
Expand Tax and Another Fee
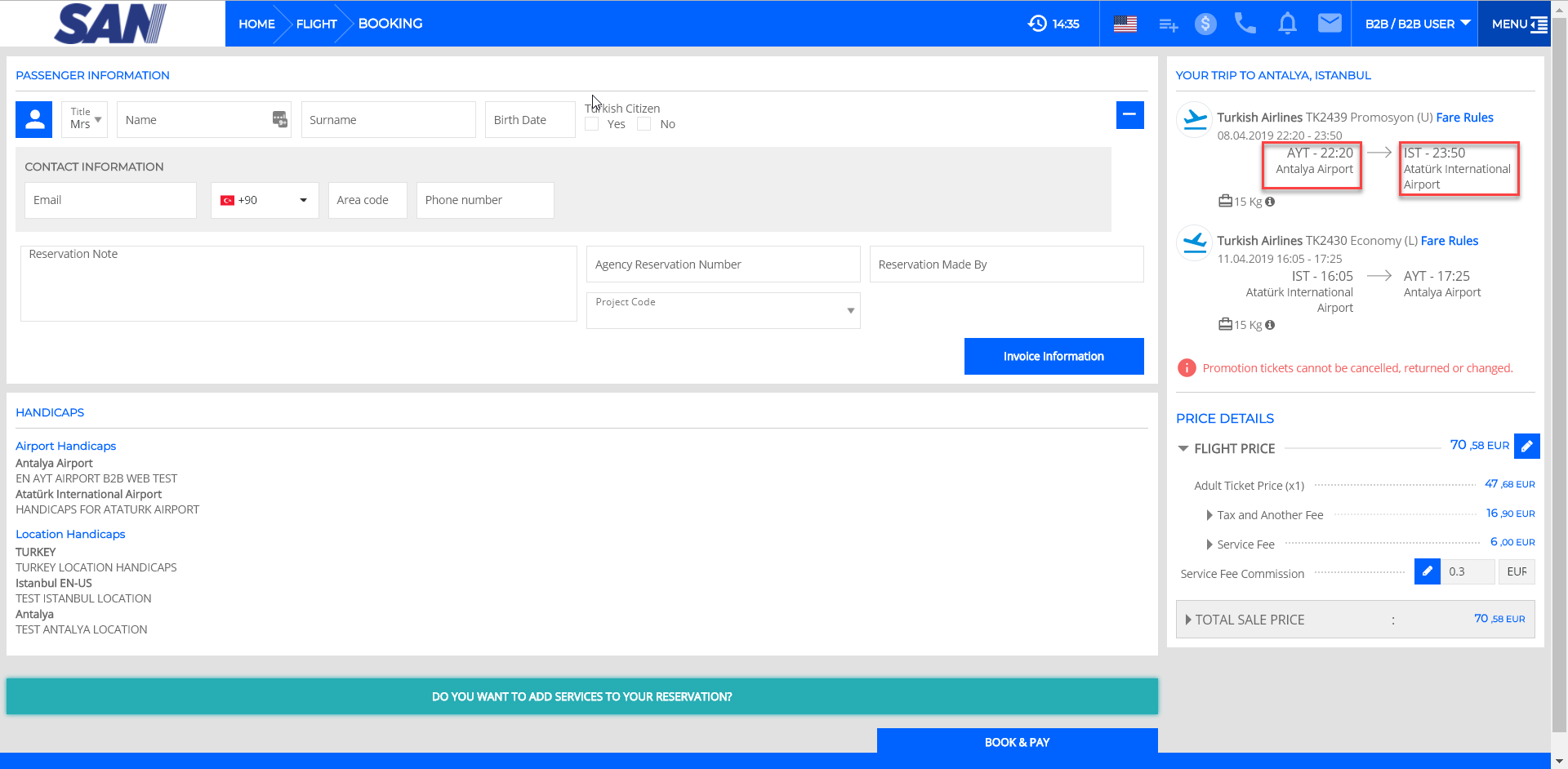pos(1209,515)
